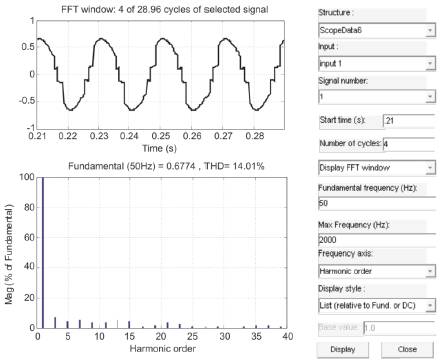Click the Signal number: label
Screen dimensions: 442x364
tap(343, 81)
